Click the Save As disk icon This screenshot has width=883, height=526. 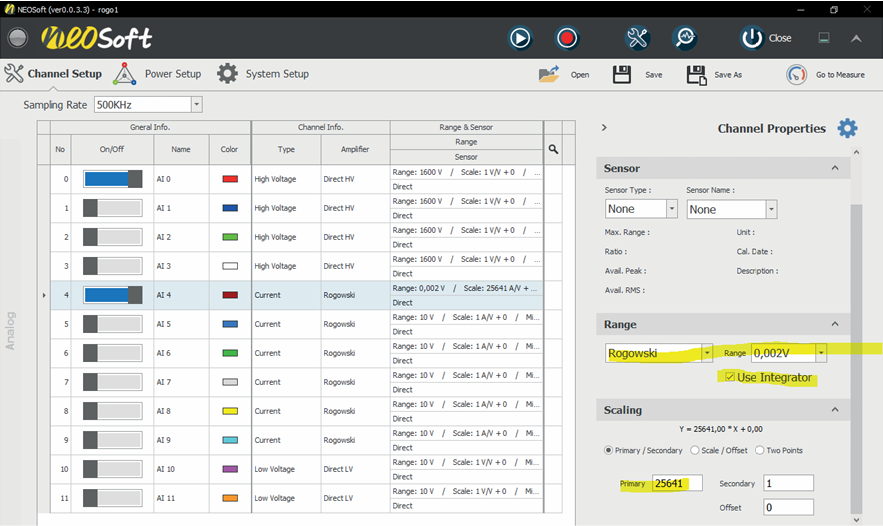697,75
